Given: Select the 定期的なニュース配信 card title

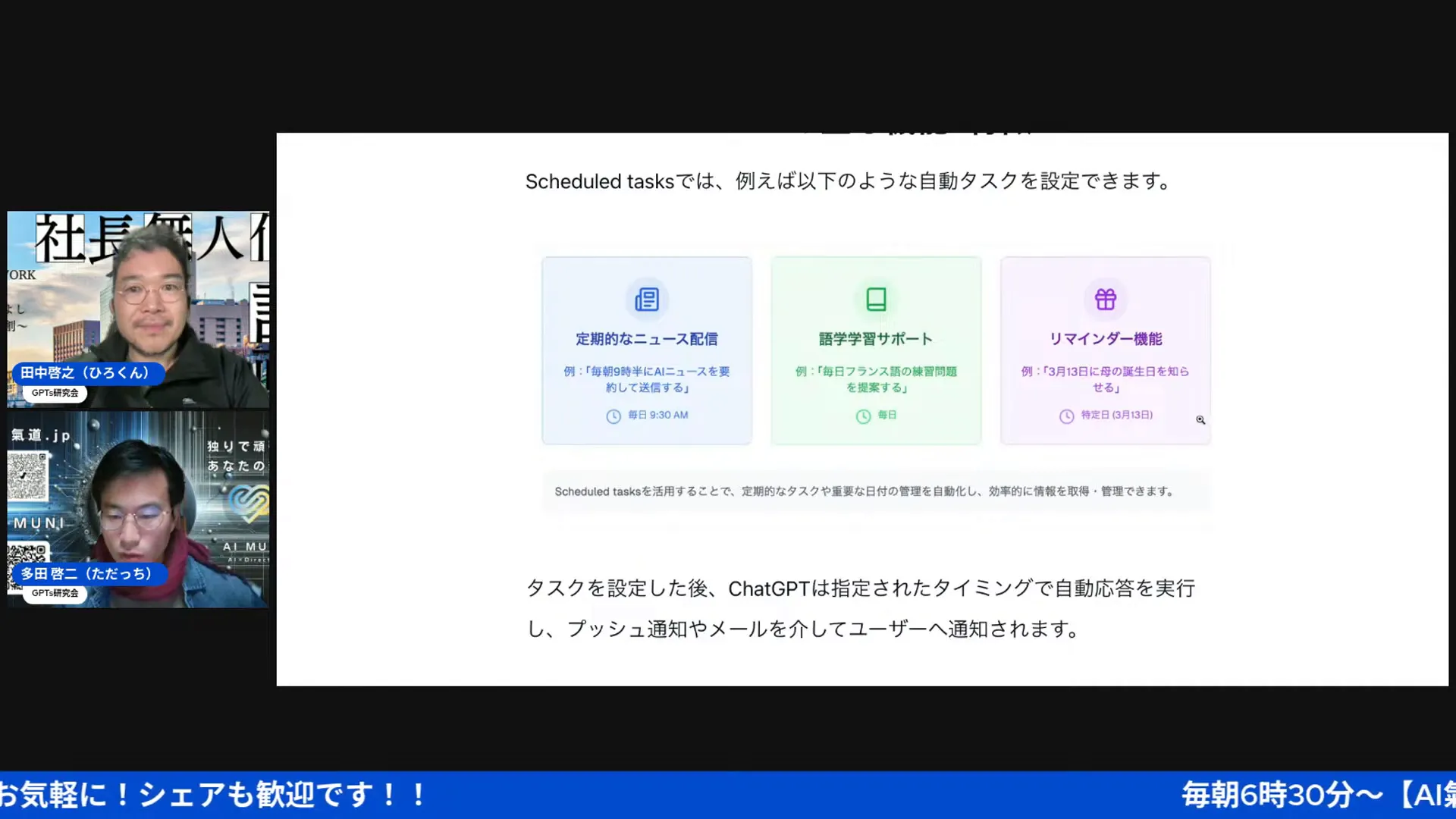Looking at the screenshot, I should (x=647, y=339).
